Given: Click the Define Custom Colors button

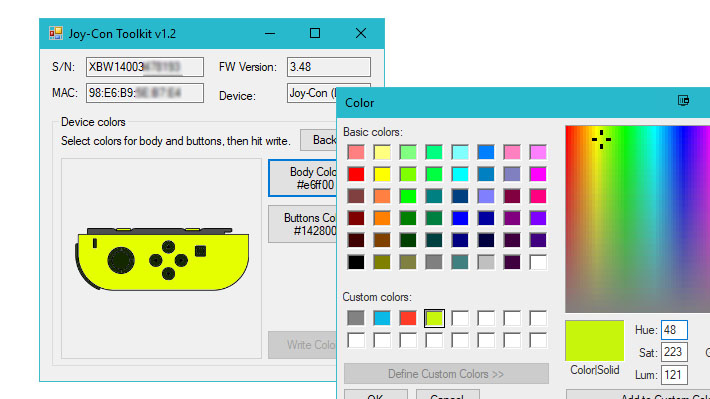Looking at the screenshot, I should pos(446,374).
